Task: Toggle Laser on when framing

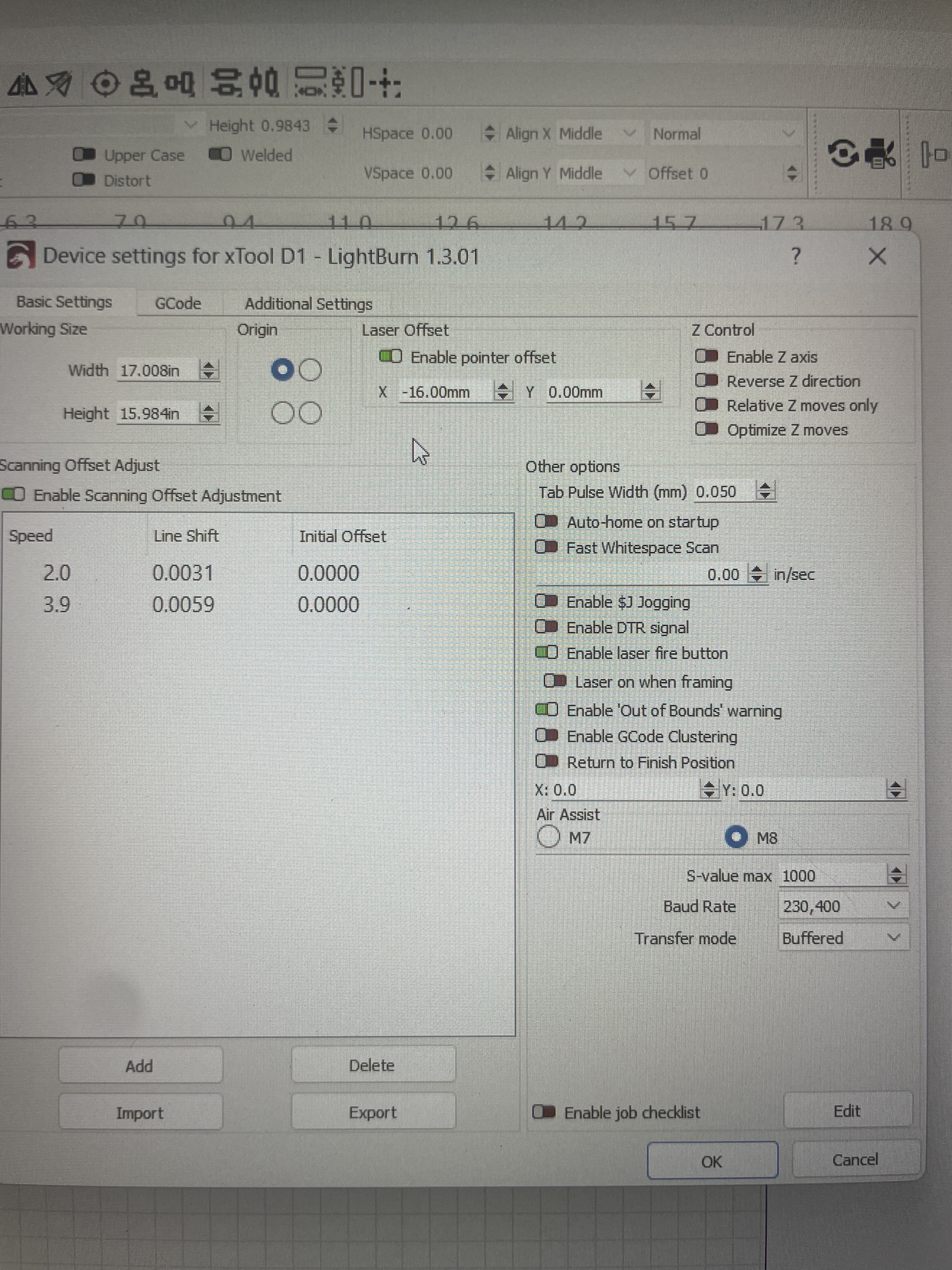Action: click(x=555, y=682)
